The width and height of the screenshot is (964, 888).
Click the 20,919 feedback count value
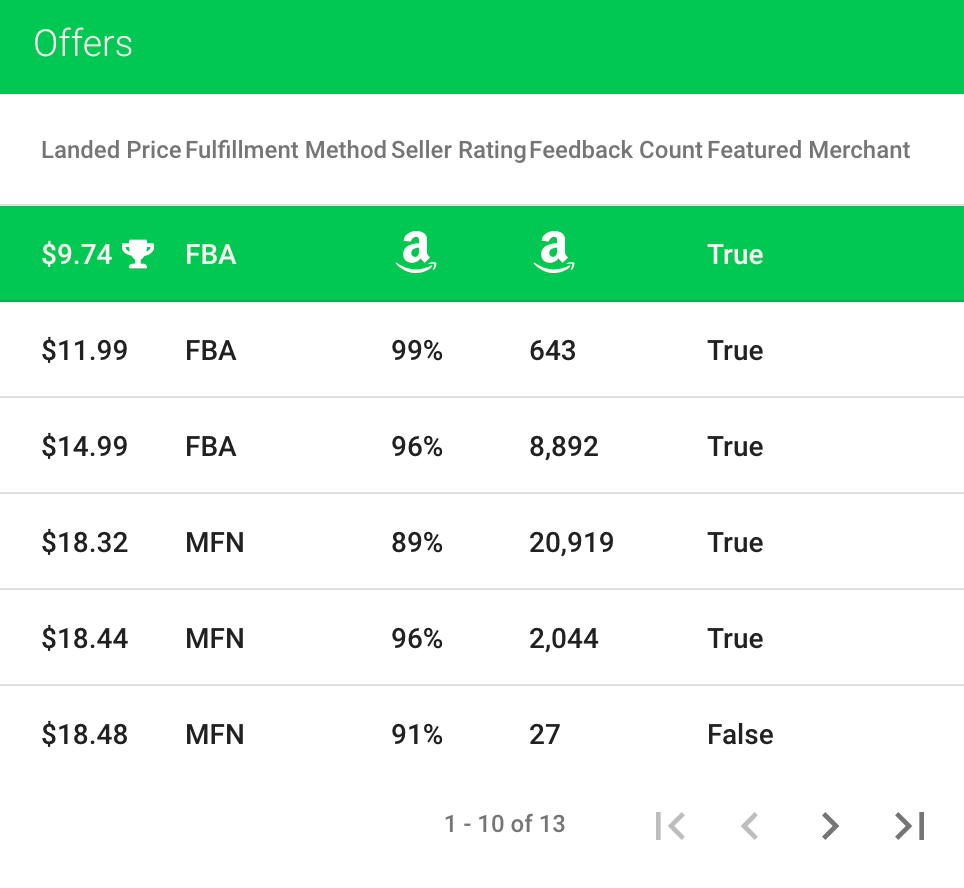571,542
